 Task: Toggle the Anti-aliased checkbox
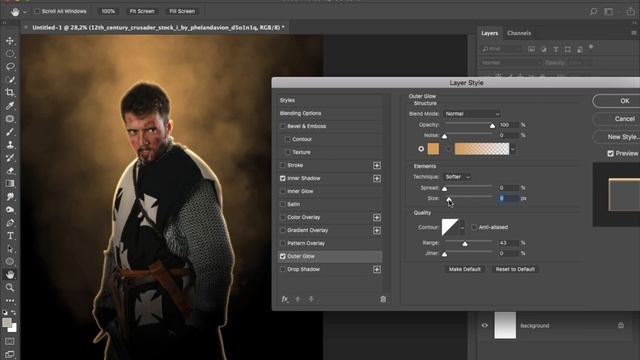[x=474, y=227]
